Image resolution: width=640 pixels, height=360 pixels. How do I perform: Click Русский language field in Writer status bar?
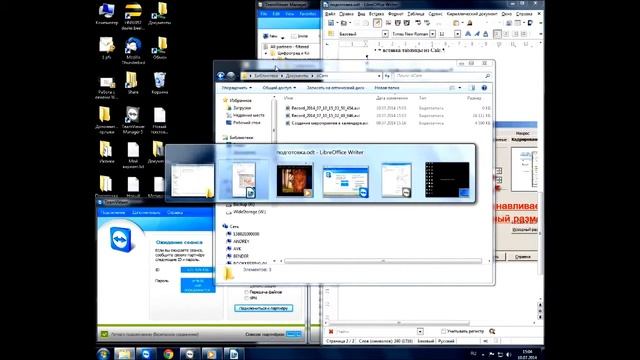pos(446,341)
